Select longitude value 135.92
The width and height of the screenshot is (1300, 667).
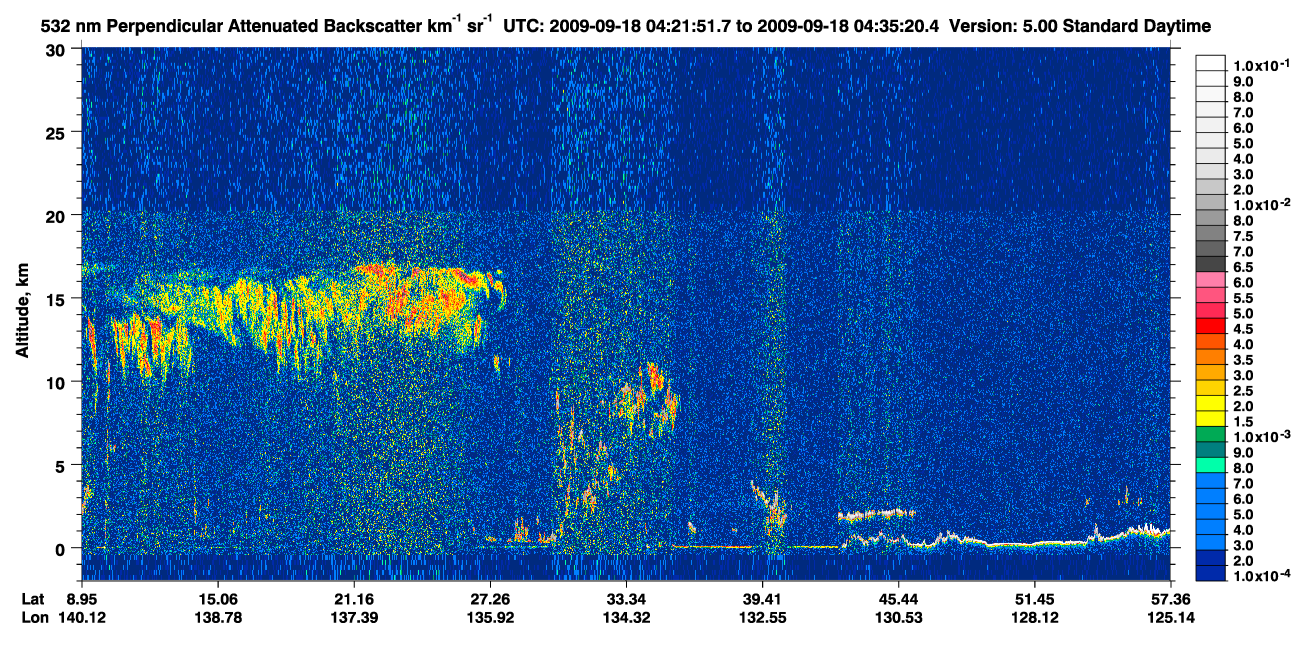pyautogui.click(x=490, y=617)
